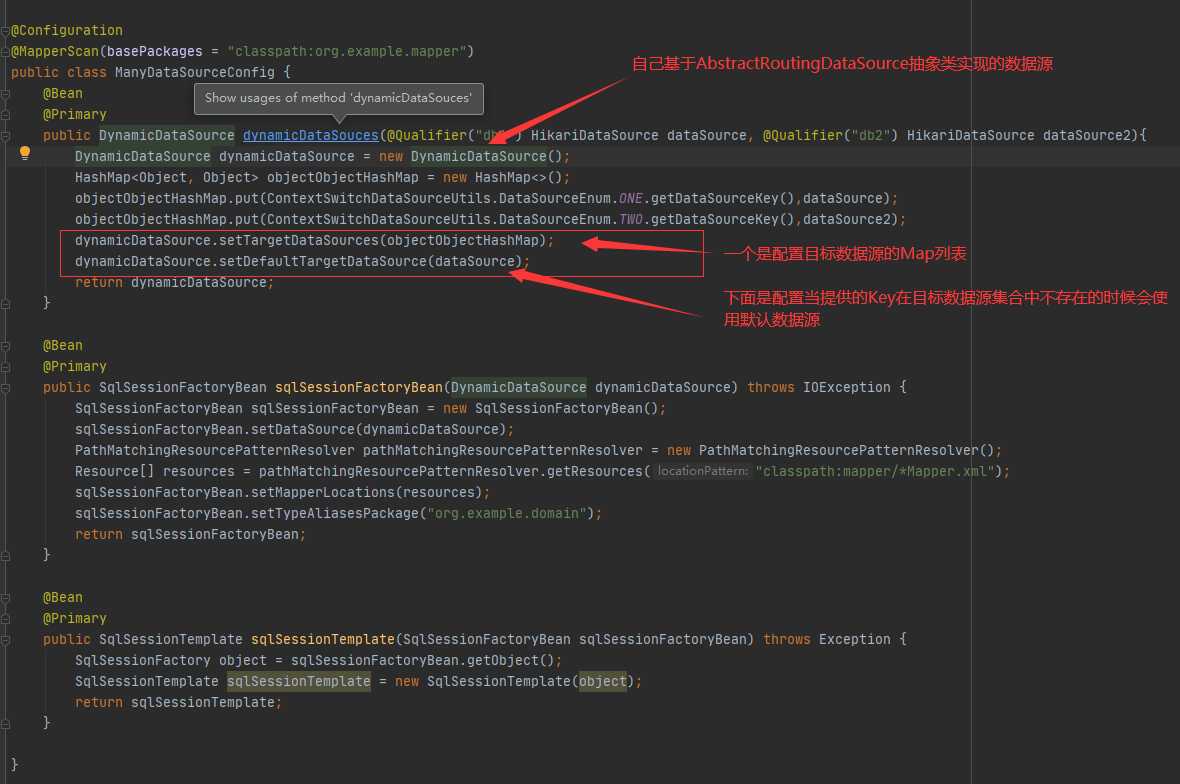Click the setTargetDataSources method call
Image resolution: width=1180 pixels, height=784 pixels.
click(x=299, y=240)
